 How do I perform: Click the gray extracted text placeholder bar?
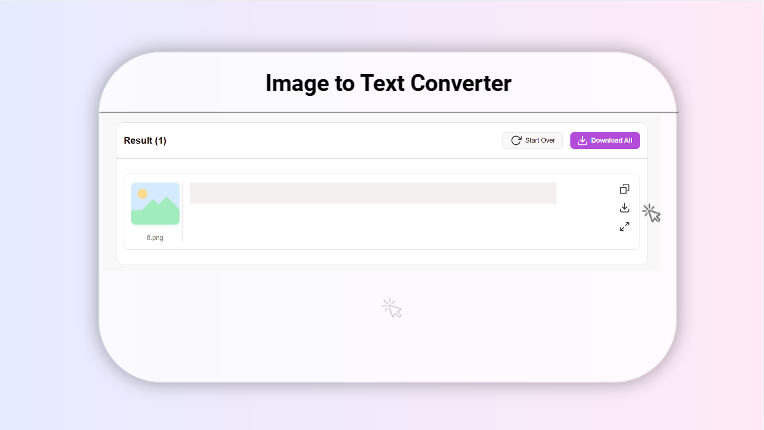click(372, 193)
